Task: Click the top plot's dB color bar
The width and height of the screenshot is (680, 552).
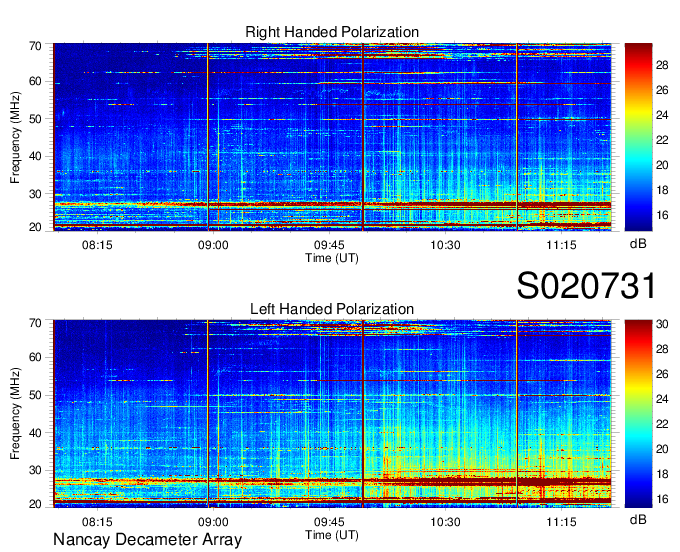Action: (638, 137)
